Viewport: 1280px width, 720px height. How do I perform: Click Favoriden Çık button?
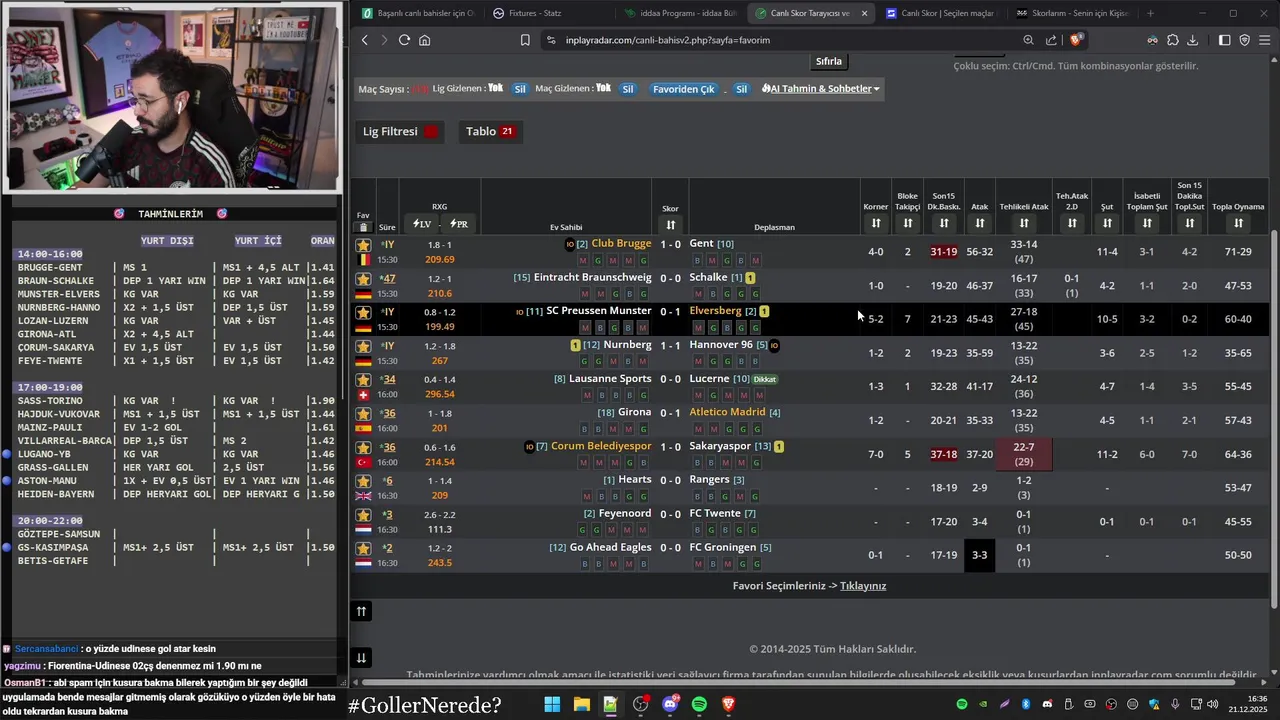pos(684,89)
